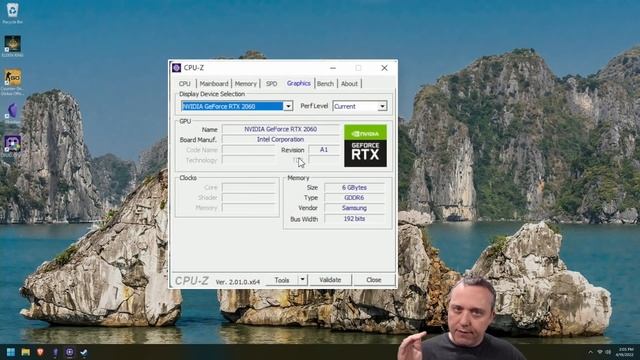Click the Revision A1 field
This screenshot has width=640, height=360.
[324, 150]
